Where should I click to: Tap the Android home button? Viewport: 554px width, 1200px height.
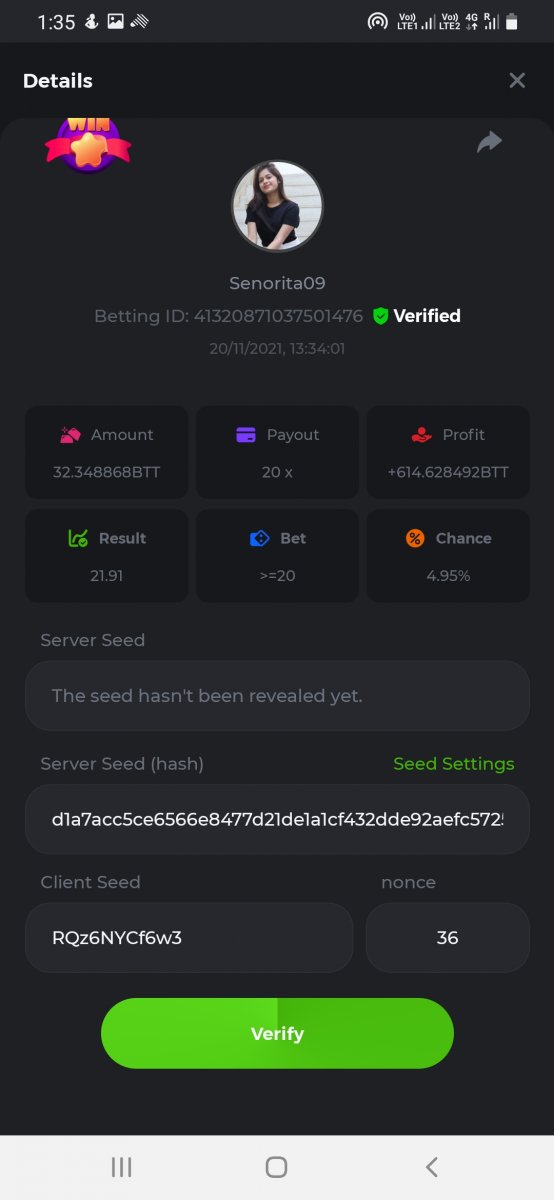pyautogui.click(x=276, y=1167)
